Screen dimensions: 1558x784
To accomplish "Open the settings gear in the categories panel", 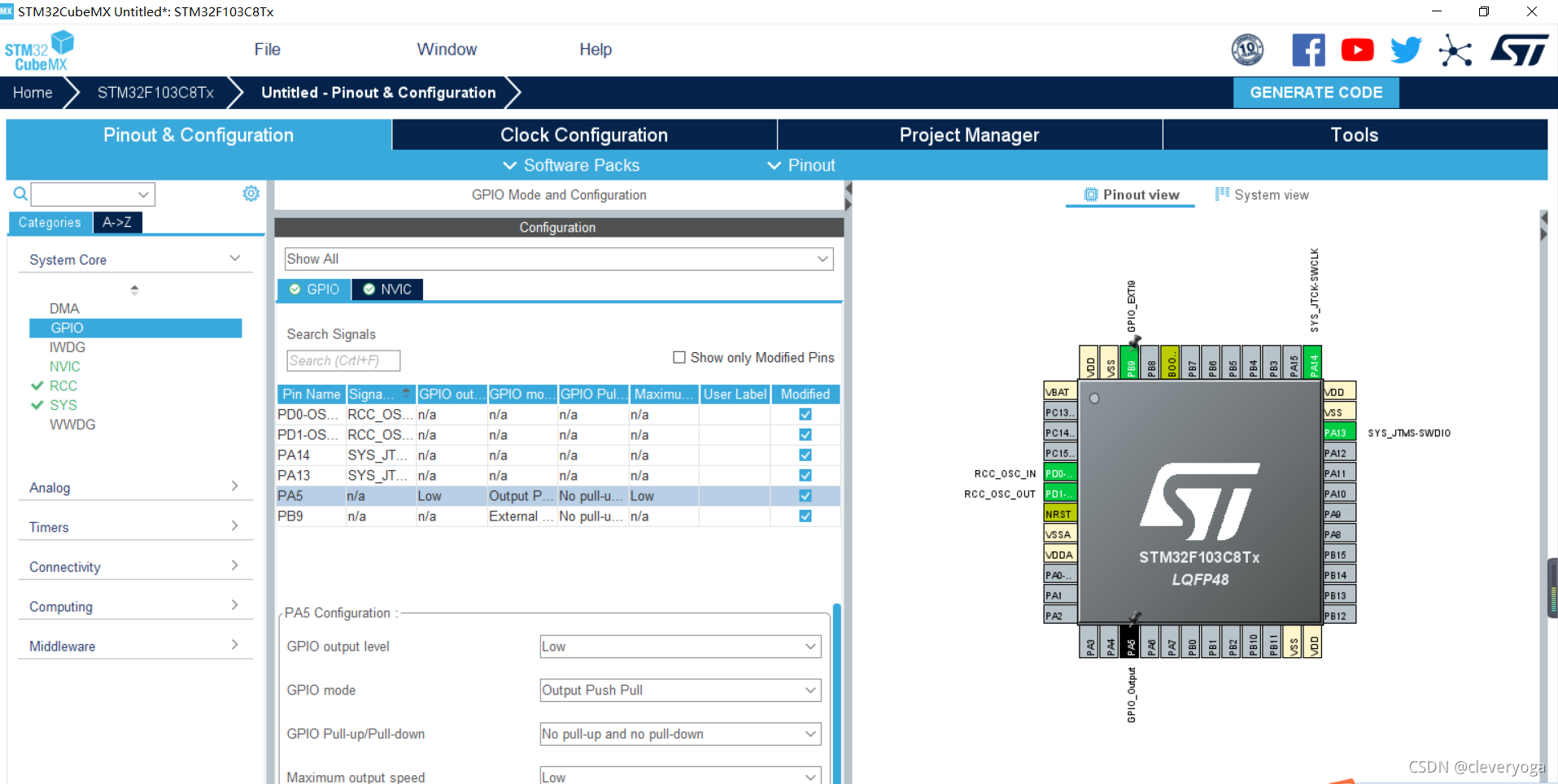I will 251,194.
